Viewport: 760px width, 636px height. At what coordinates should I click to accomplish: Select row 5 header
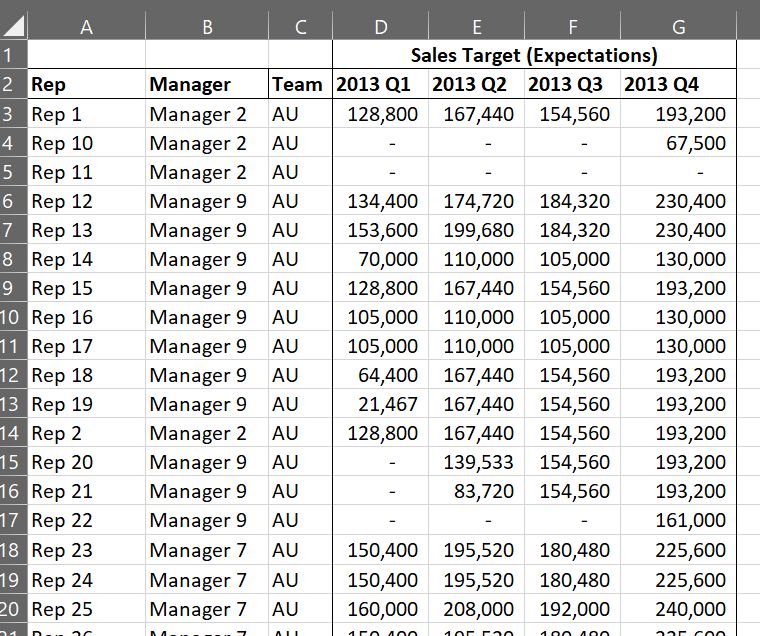pos(14,172)
